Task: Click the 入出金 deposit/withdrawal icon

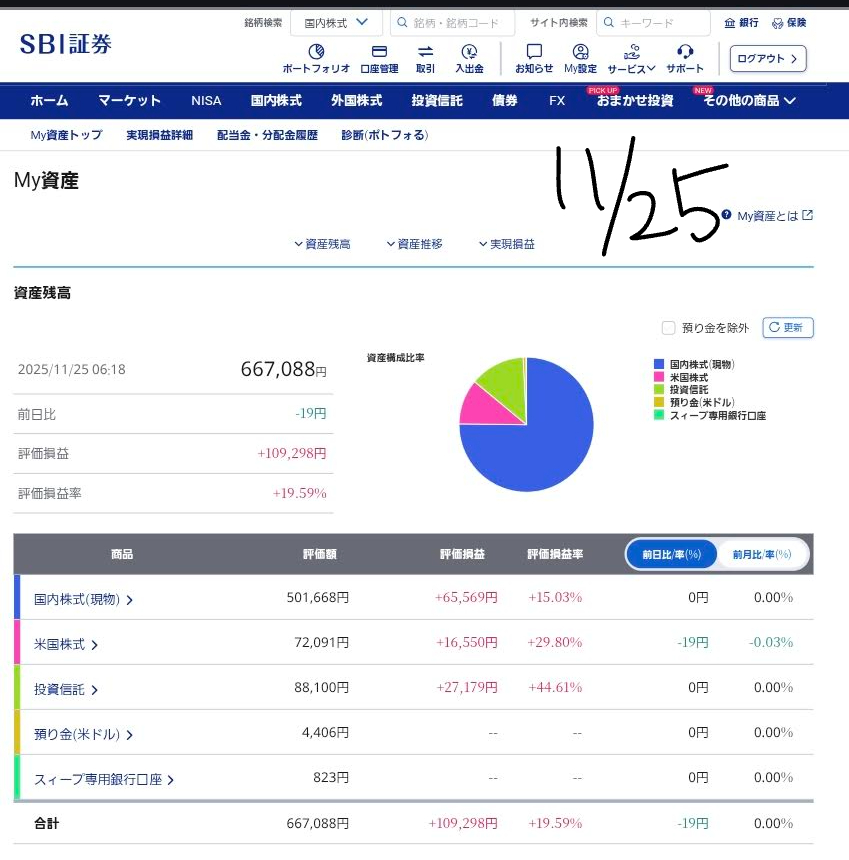Action: (x=469, y=52)
